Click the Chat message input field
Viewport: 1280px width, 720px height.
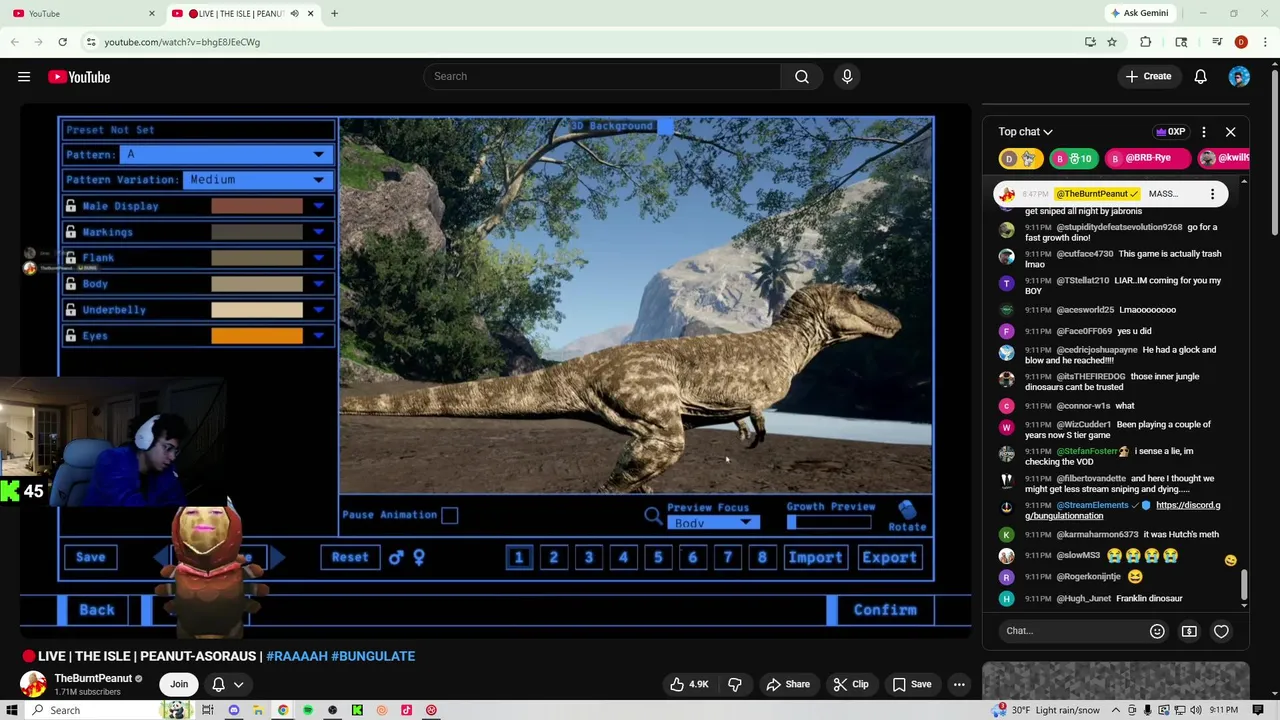tap(1070, 631)
